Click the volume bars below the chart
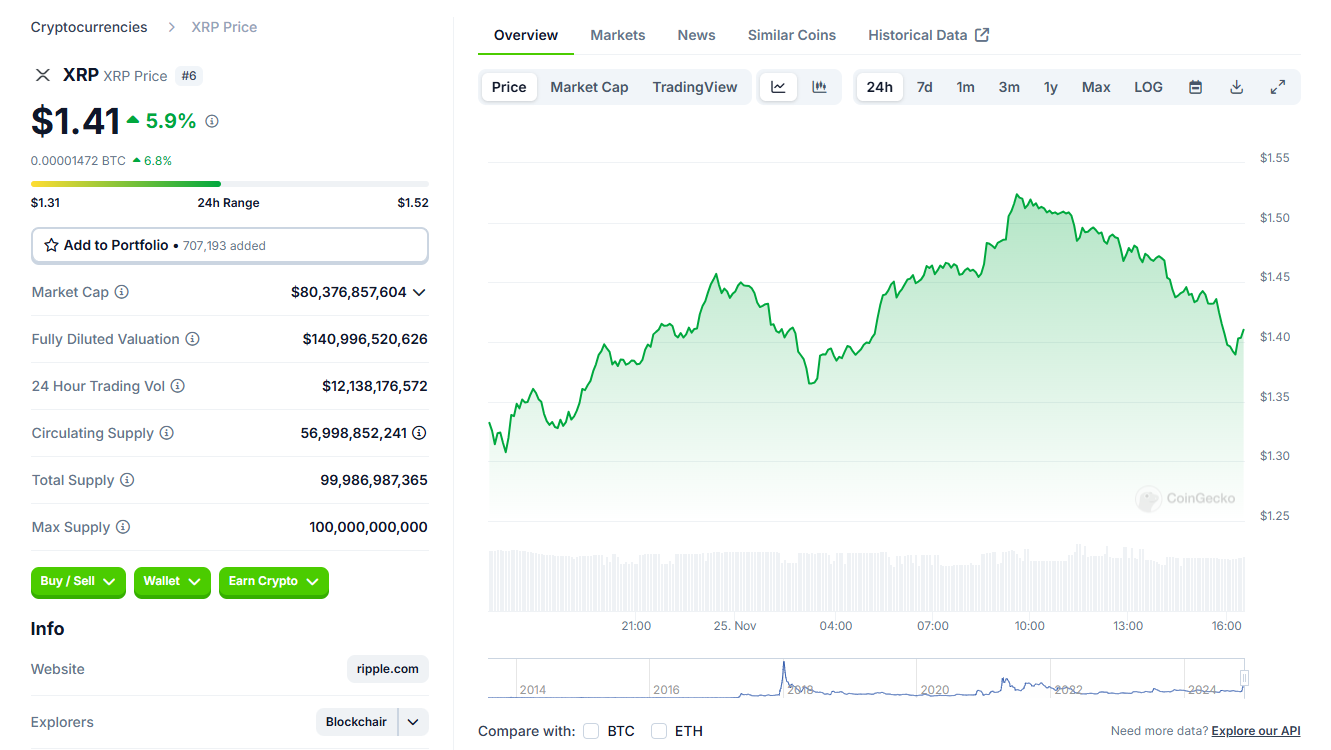Image resolution: width=1331 pixels, height=750 pixels. click(867, 580)
